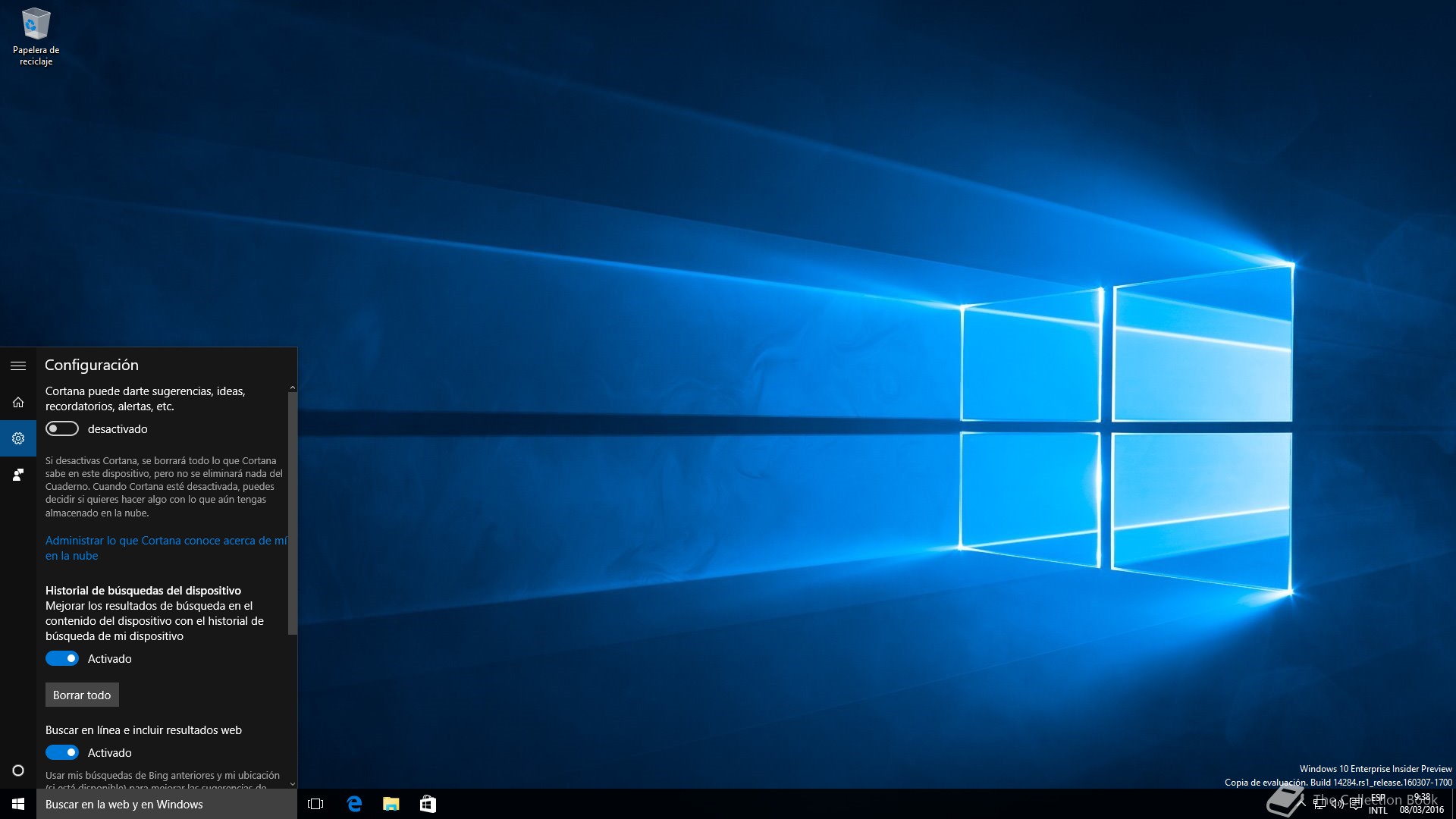Image resolution: width=1456 pixels, height=819 pixels.
Task: Select the Configuración gear icon in sidebar
Action: (18, 438)
